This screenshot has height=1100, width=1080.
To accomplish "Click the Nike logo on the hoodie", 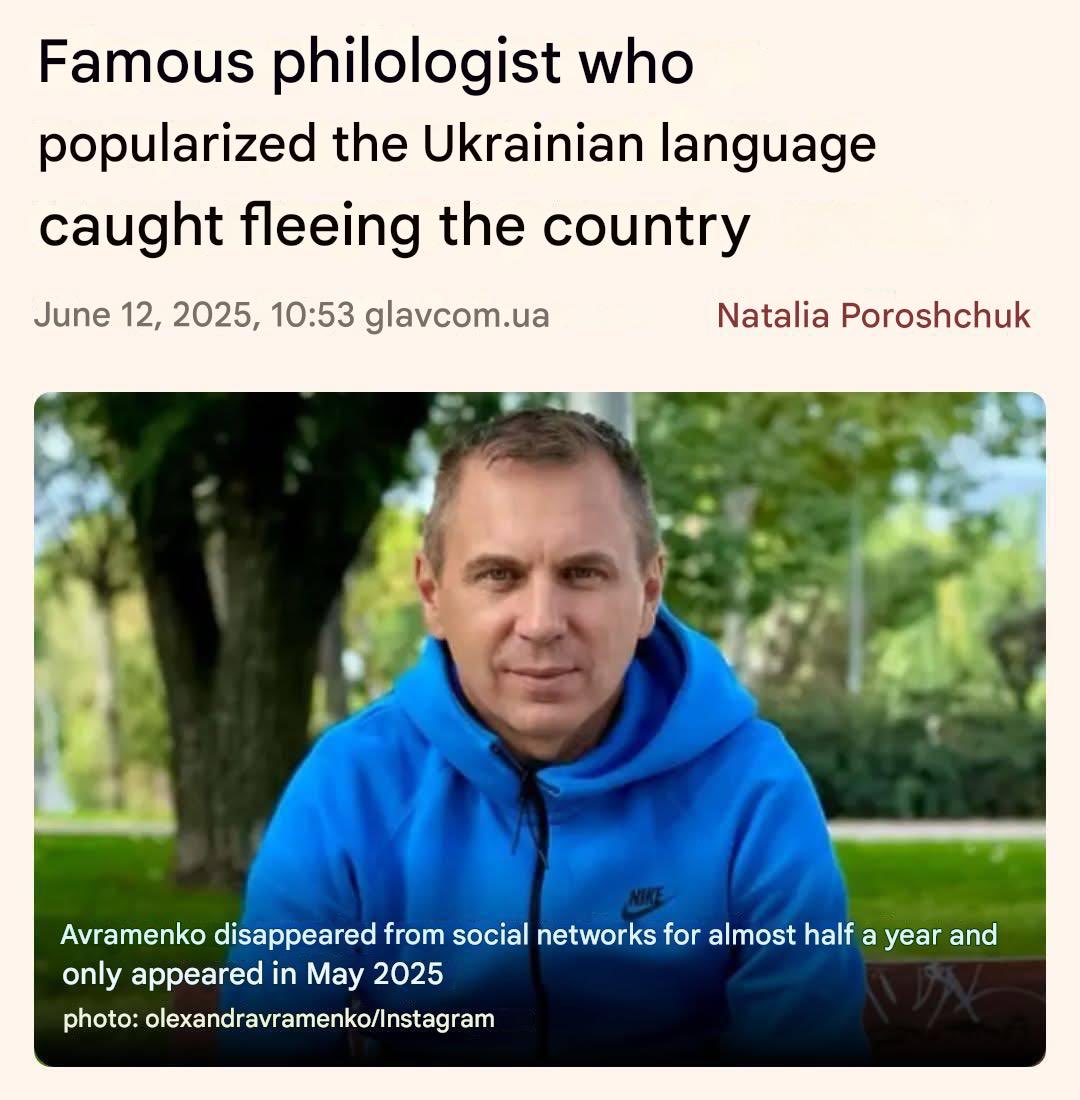I will (646, 902).
